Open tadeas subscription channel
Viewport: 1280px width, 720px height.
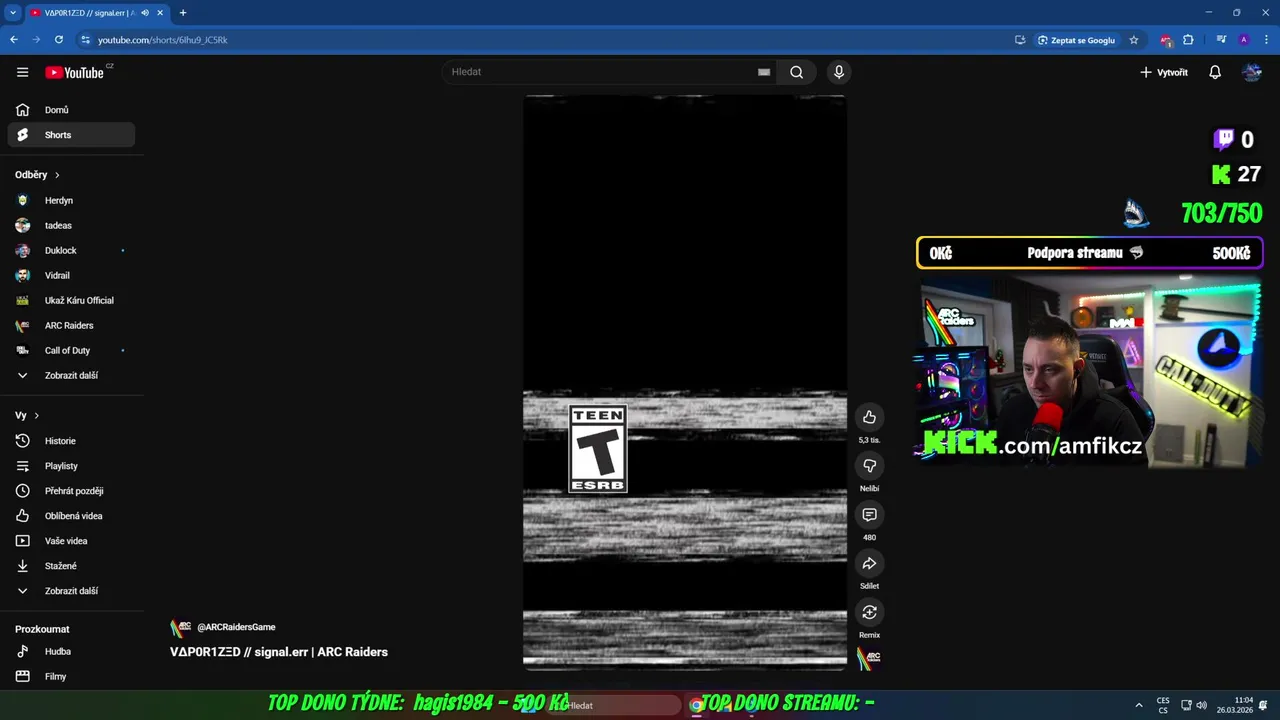tap(71, 225)
